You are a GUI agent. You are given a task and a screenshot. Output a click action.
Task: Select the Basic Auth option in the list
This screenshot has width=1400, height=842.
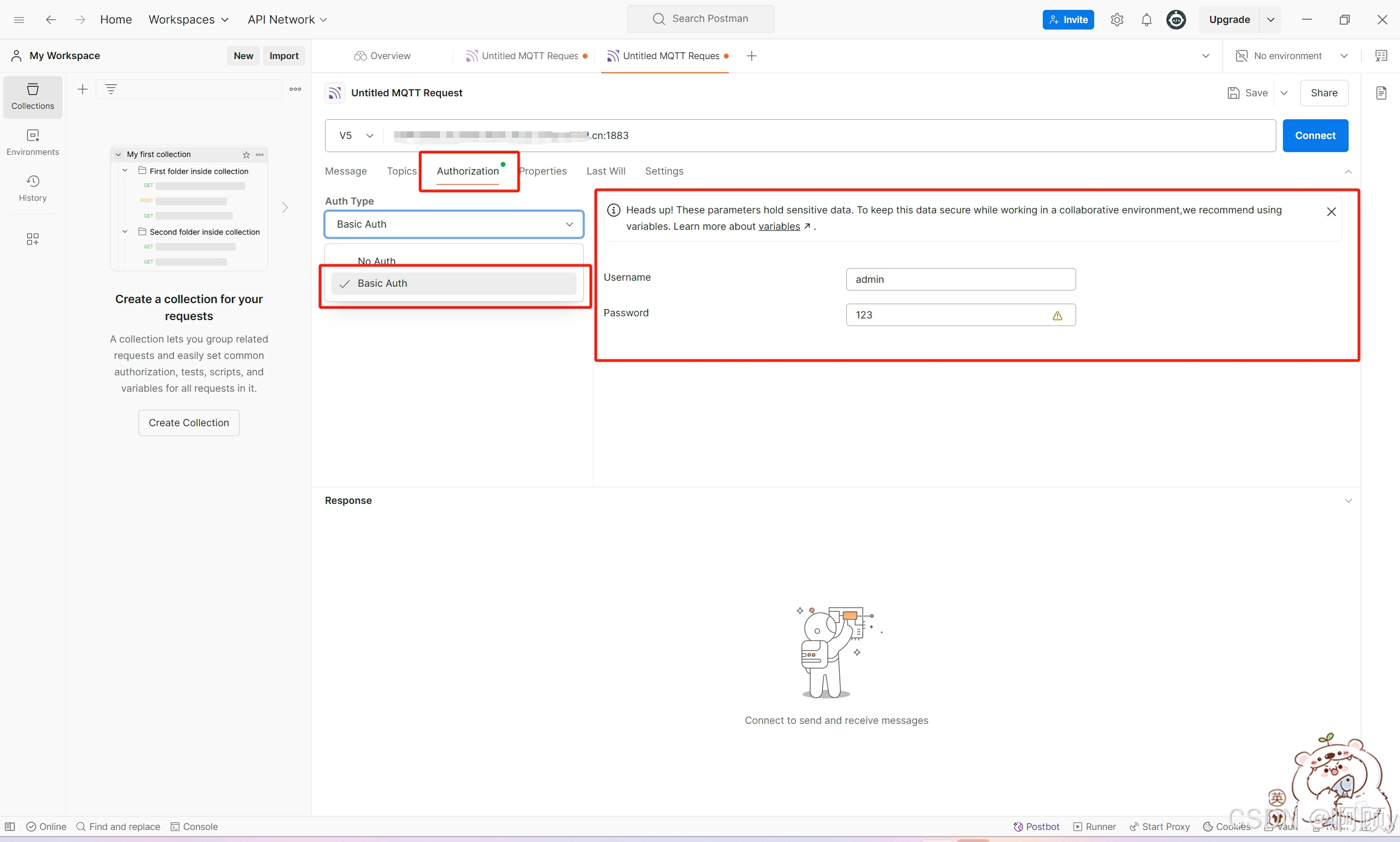[382, 283]
